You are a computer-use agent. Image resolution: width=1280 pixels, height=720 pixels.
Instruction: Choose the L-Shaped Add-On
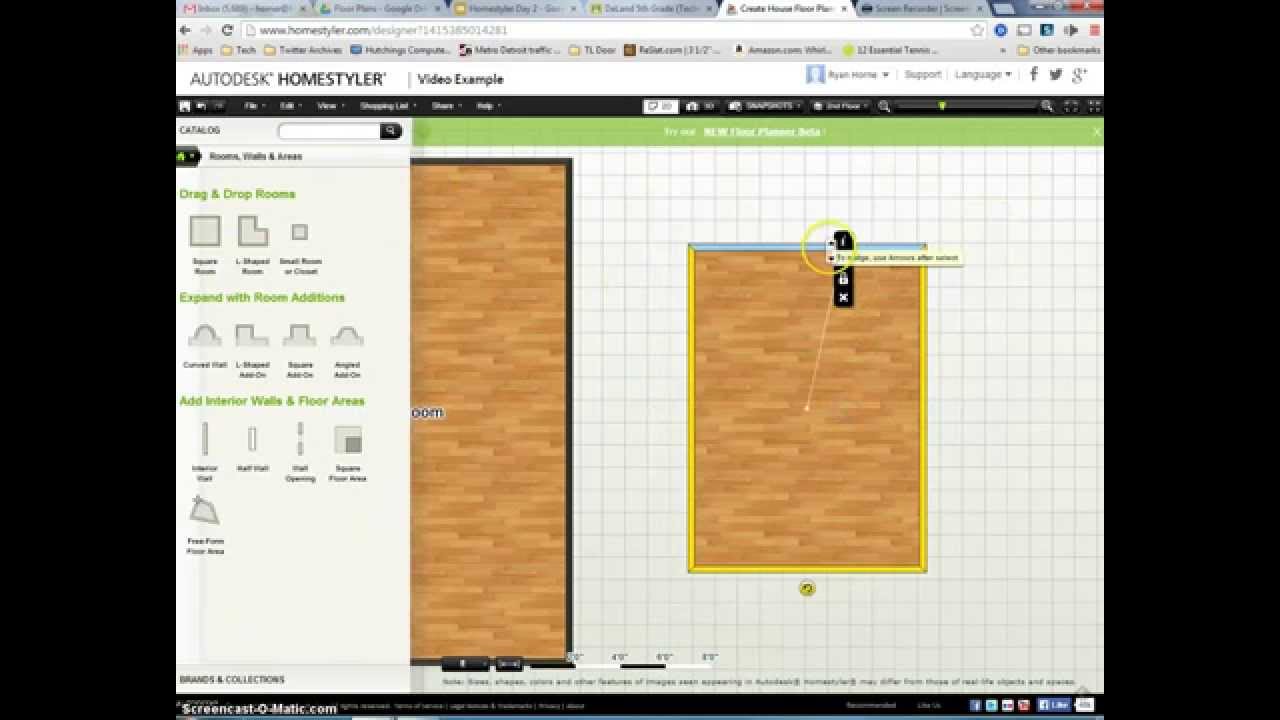click(x=252, y=336)
